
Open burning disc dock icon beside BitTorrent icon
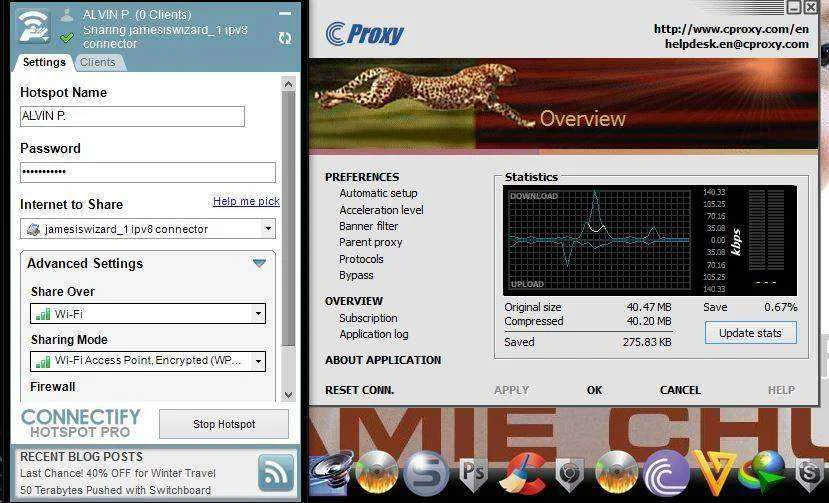tap(616, 472)
